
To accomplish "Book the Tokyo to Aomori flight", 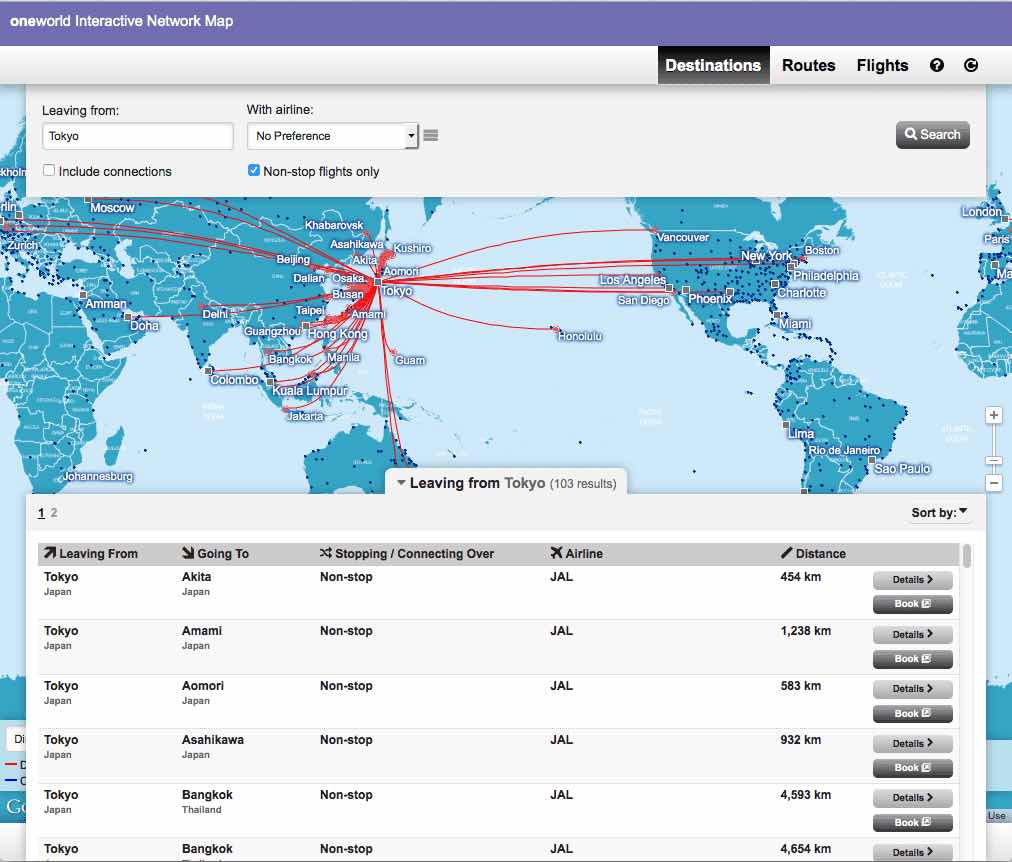I will (x=913, y=714).
